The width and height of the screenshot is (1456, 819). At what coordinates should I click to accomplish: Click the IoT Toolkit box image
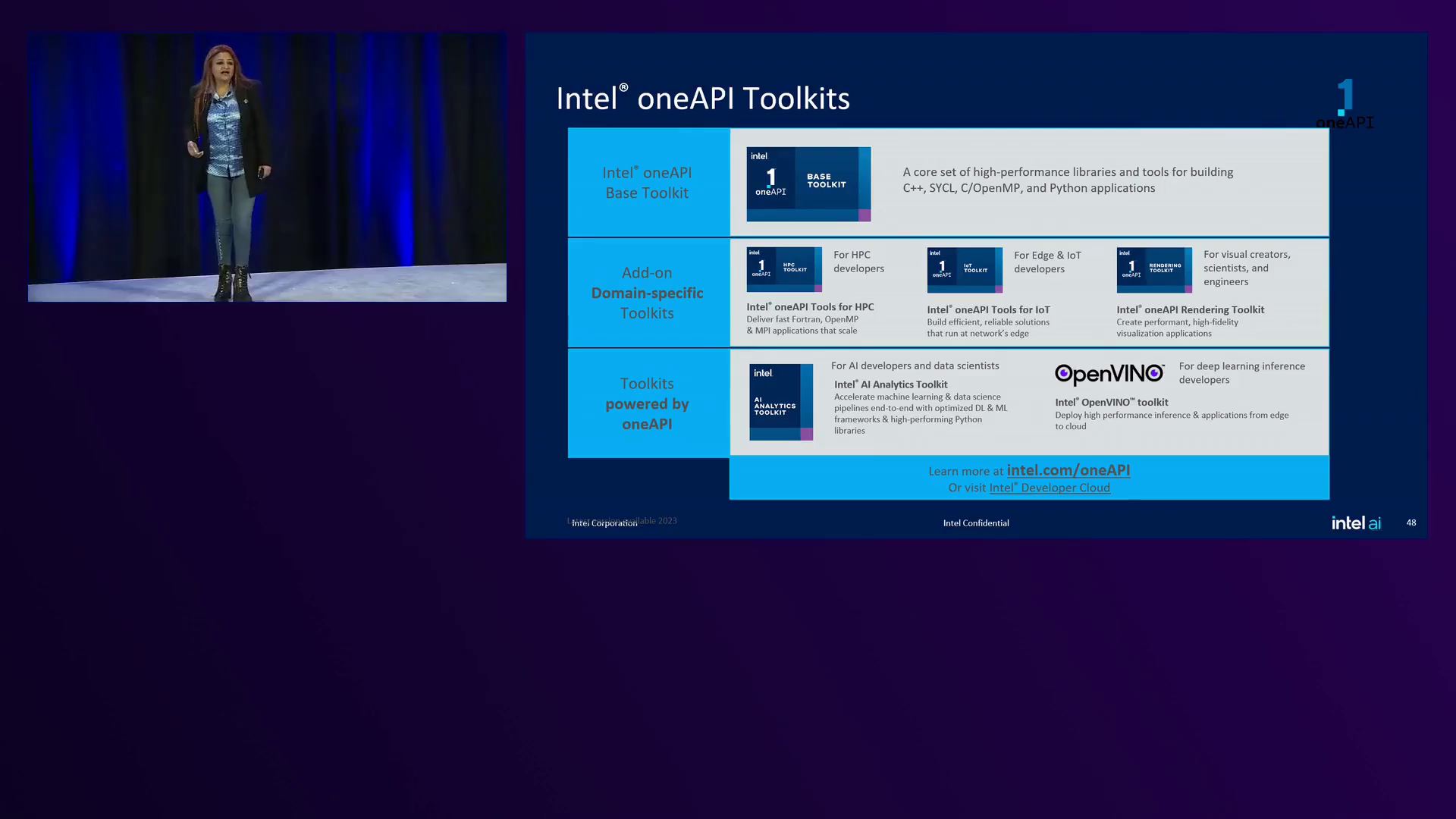965,270
